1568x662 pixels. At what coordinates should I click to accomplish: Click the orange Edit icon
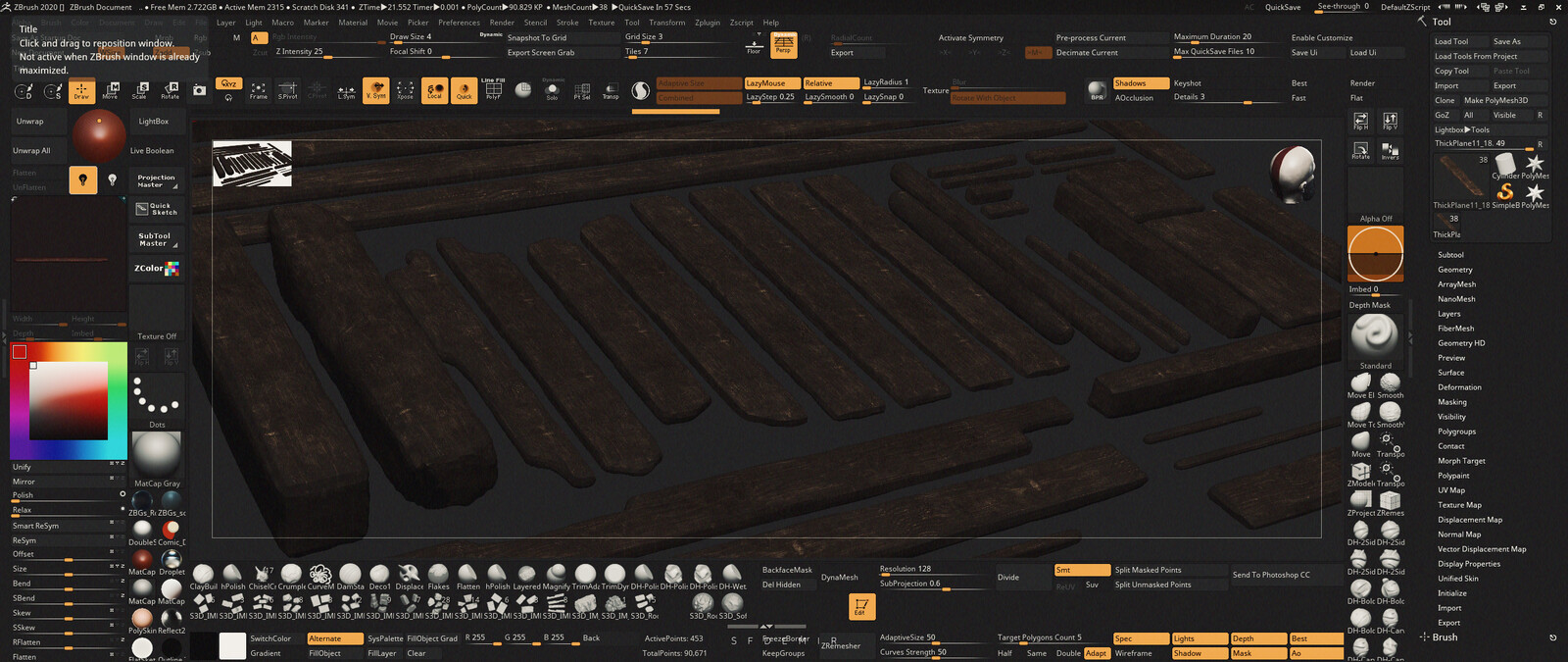point(860,607)
